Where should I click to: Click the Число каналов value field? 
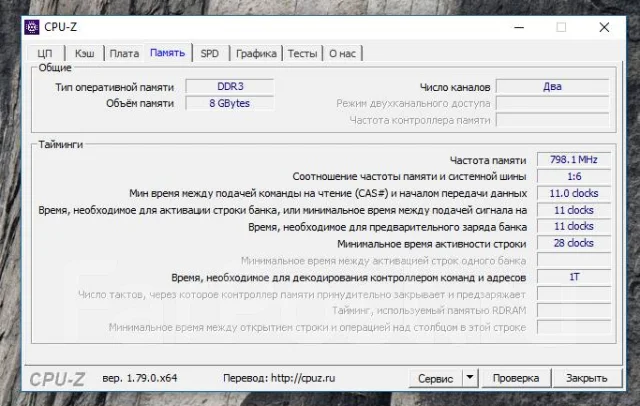(552, 87)
